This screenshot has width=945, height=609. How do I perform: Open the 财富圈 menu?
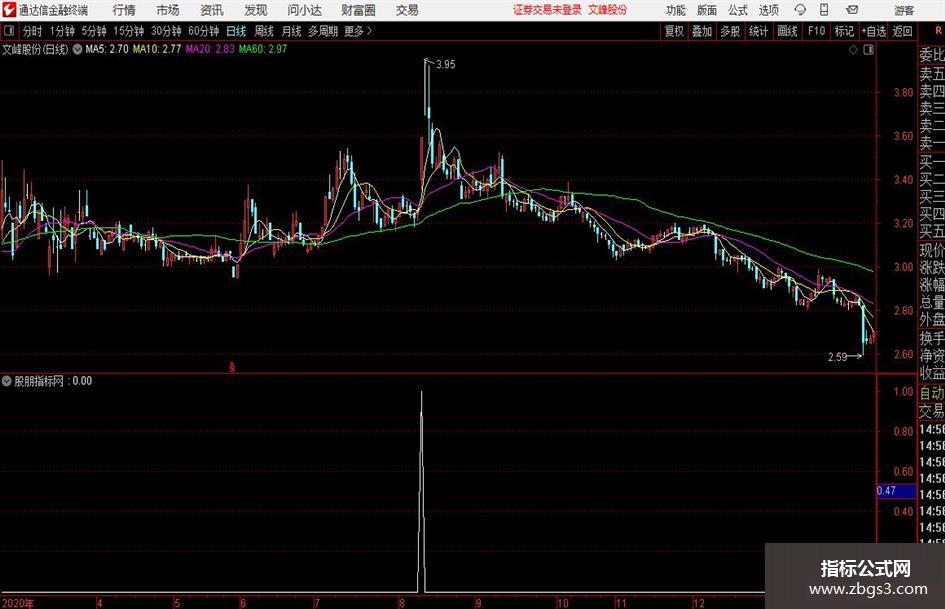point(358,10)
